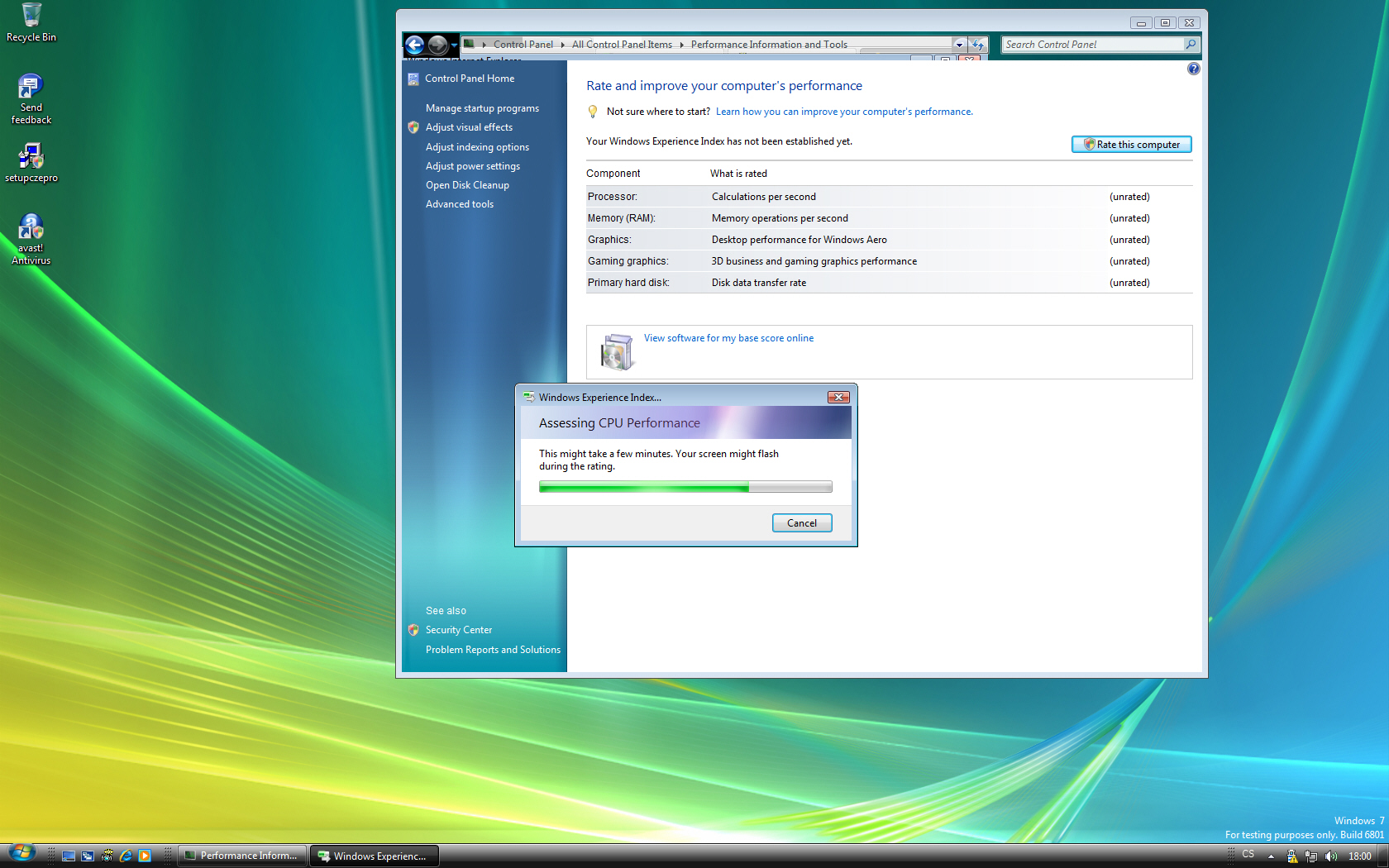The height and width of the screenshot is (868, 1389).
Task: Click the What is rated column header
Action: [738, 174]
